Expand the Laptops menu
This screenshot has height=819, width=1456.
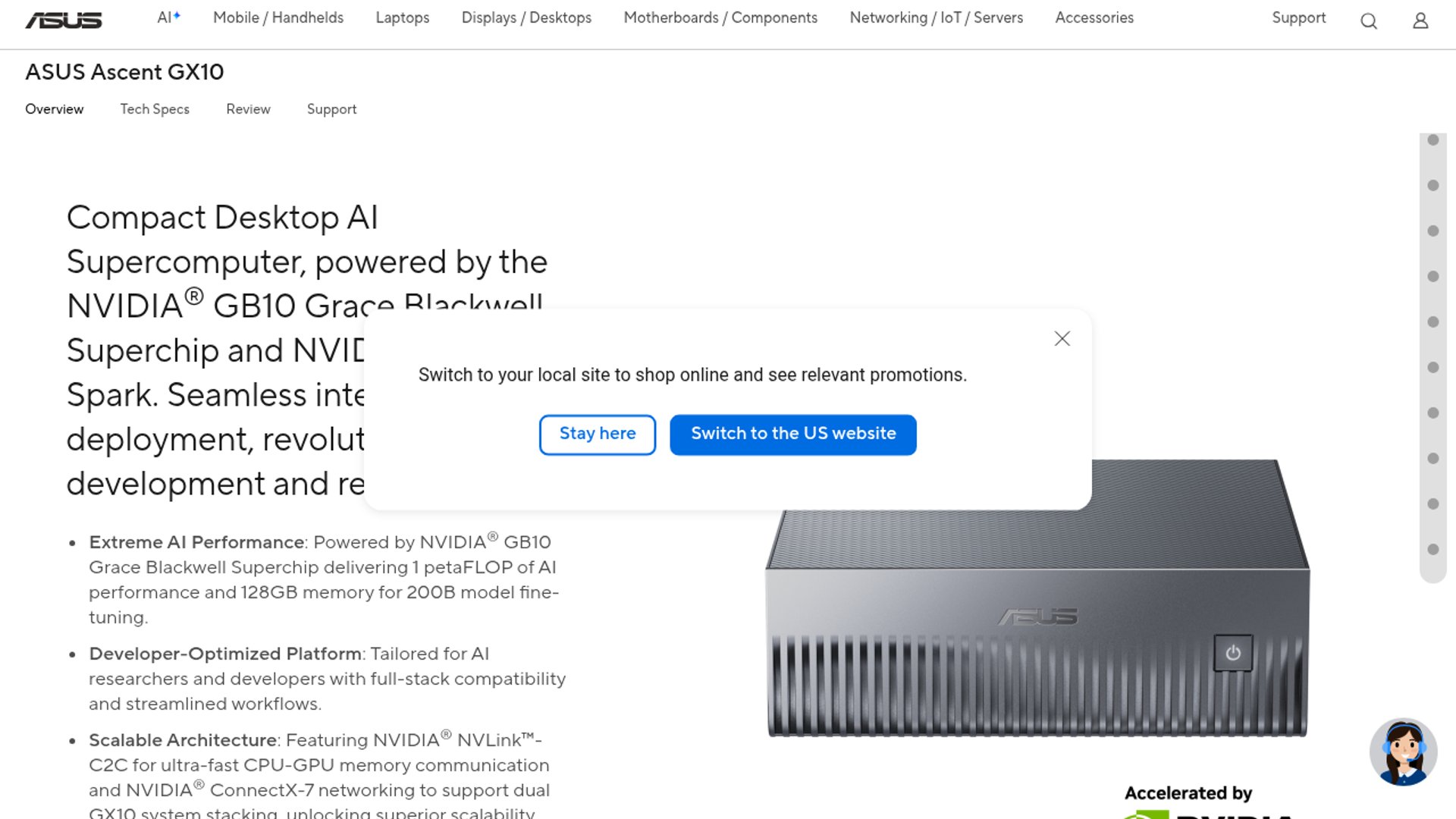point(402,17)
